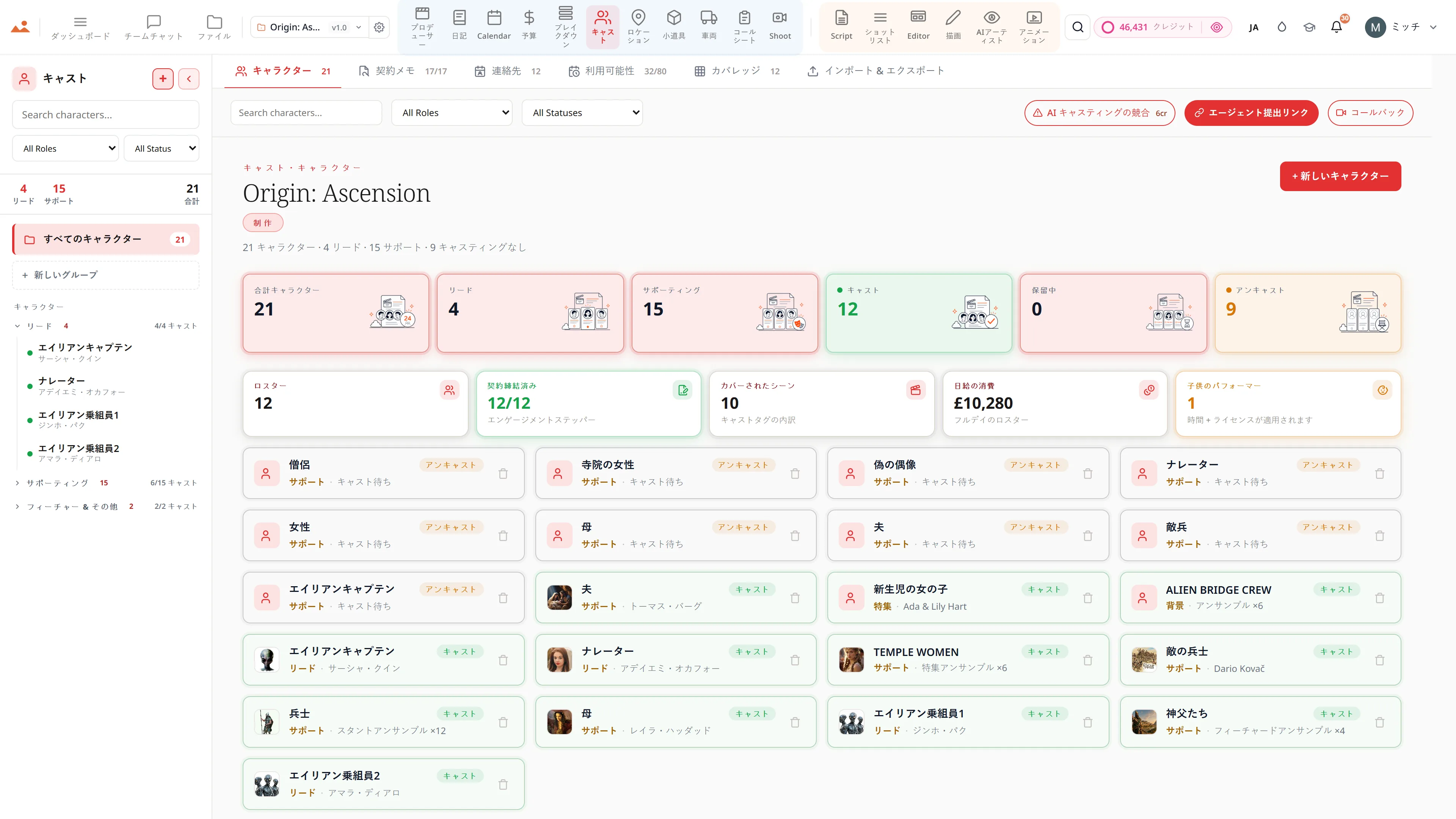Switch to 利用可能性 tab
This screenshot has width=1456, height=819.
coord(617,71)
